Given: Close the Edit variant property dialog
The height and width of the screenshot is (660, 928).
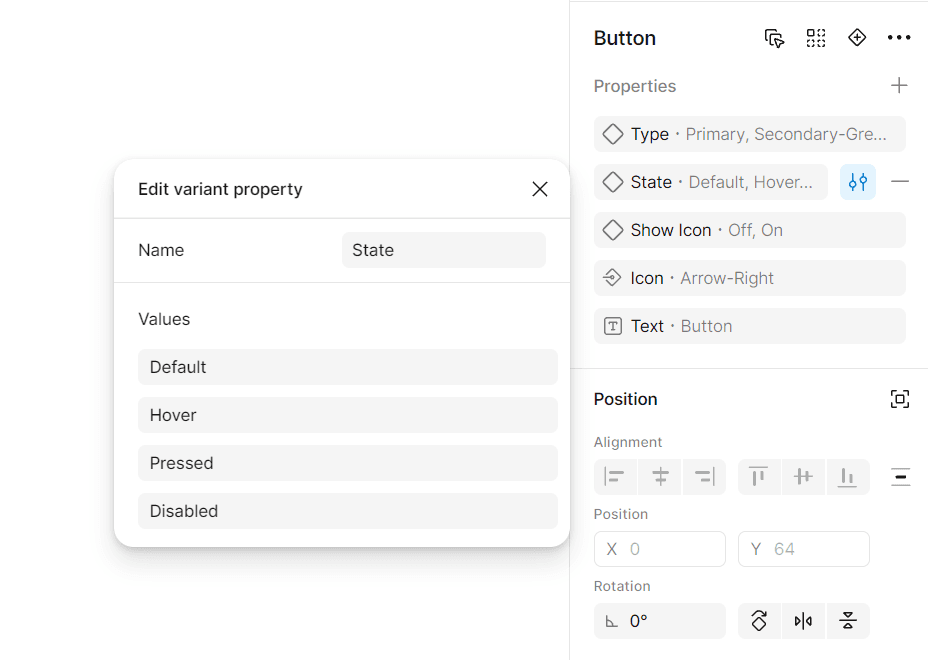Looking at the screenshot, I should pos(540,189).
